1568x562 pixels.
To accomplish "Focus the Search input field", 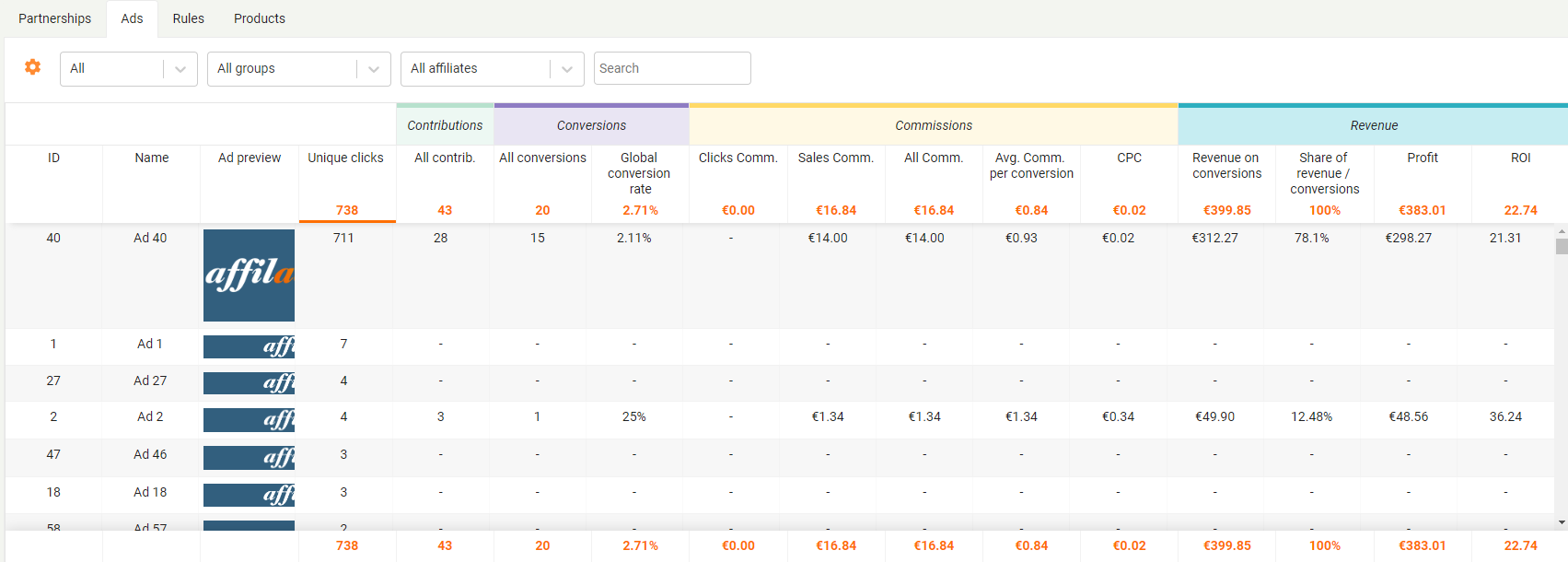I will [672, 68].
